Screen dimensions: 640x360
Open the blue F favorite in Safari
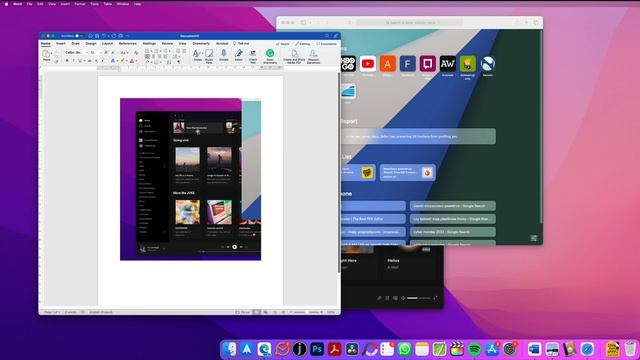point(407,64)
